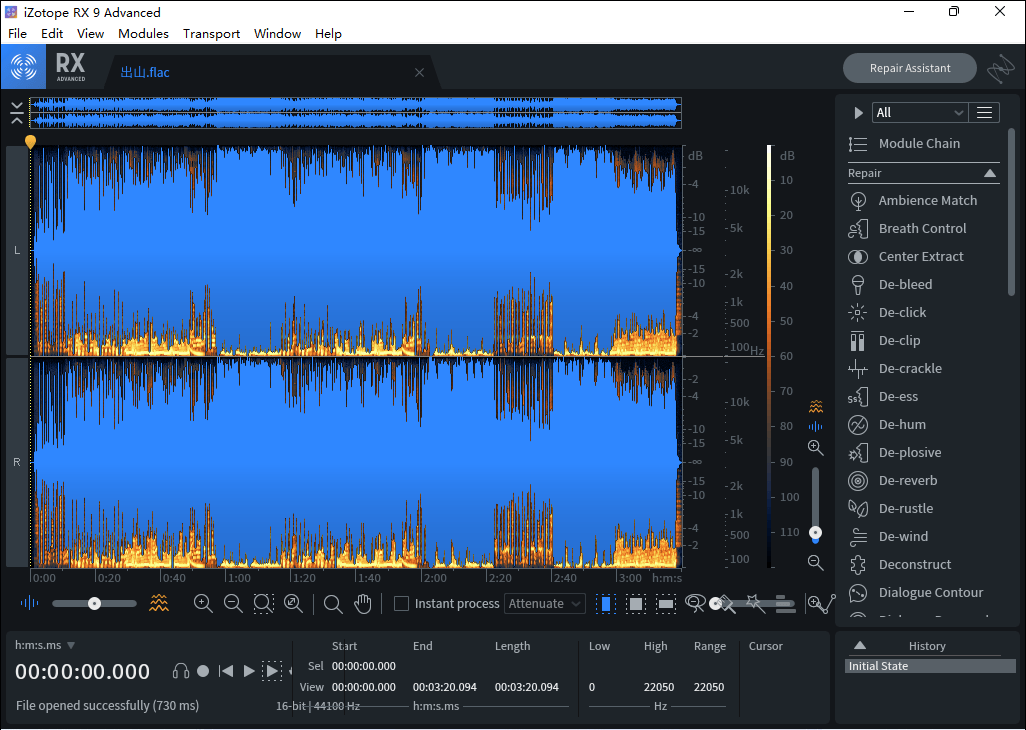The width and height of the screenshot is (1026, 730).
Task: Open the Attenuate mode dropdown
Action: (x=545, y=603)
